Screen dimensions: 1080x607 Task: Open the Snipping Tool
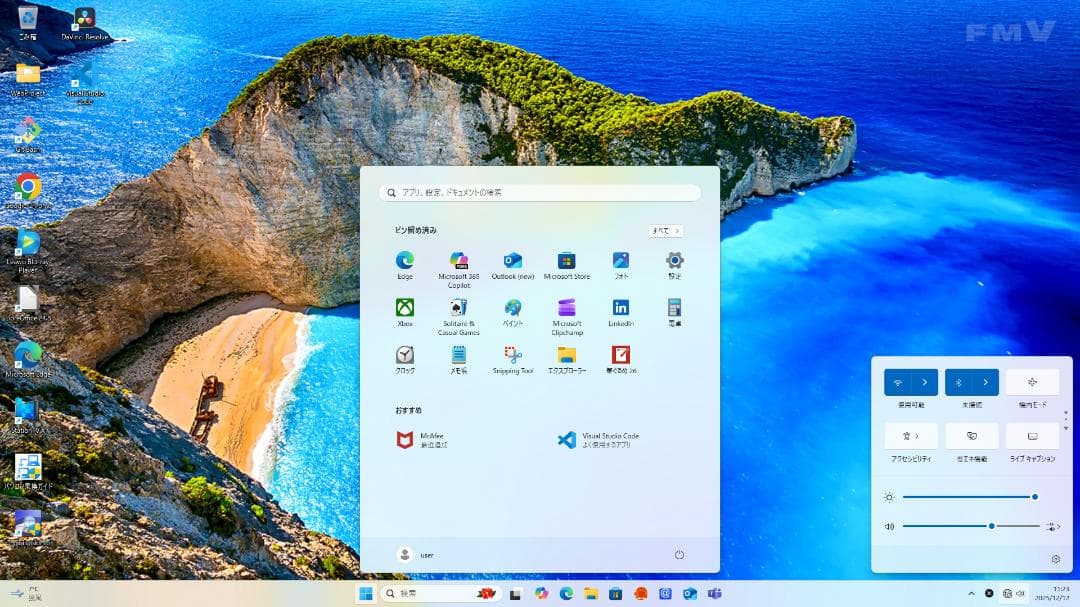[513, 359]
